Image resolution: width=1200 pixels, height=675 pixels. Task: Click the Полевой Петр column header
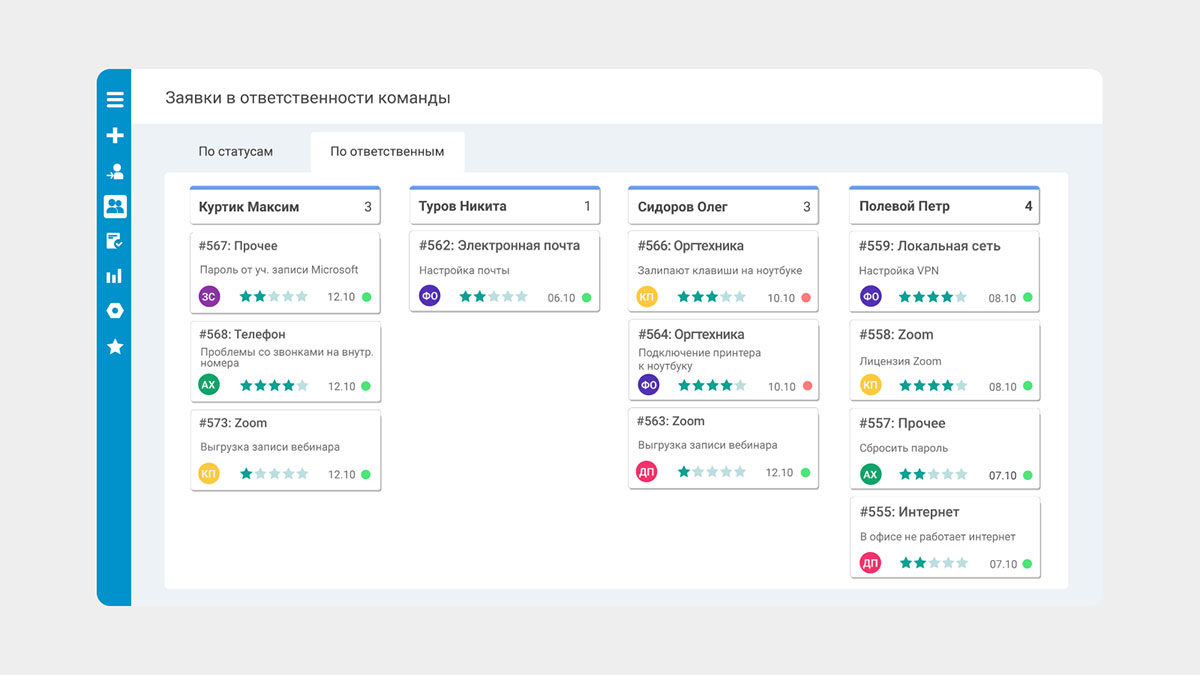(x=944, y=205)
